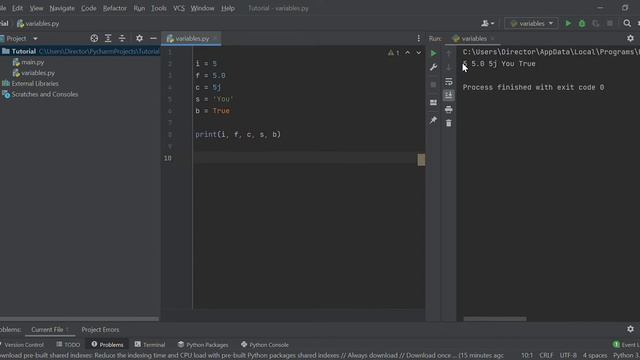Open the Edit menu
The width and height of the screenshot is (640, 360).
pyautogui.click(x=17, y=8)
